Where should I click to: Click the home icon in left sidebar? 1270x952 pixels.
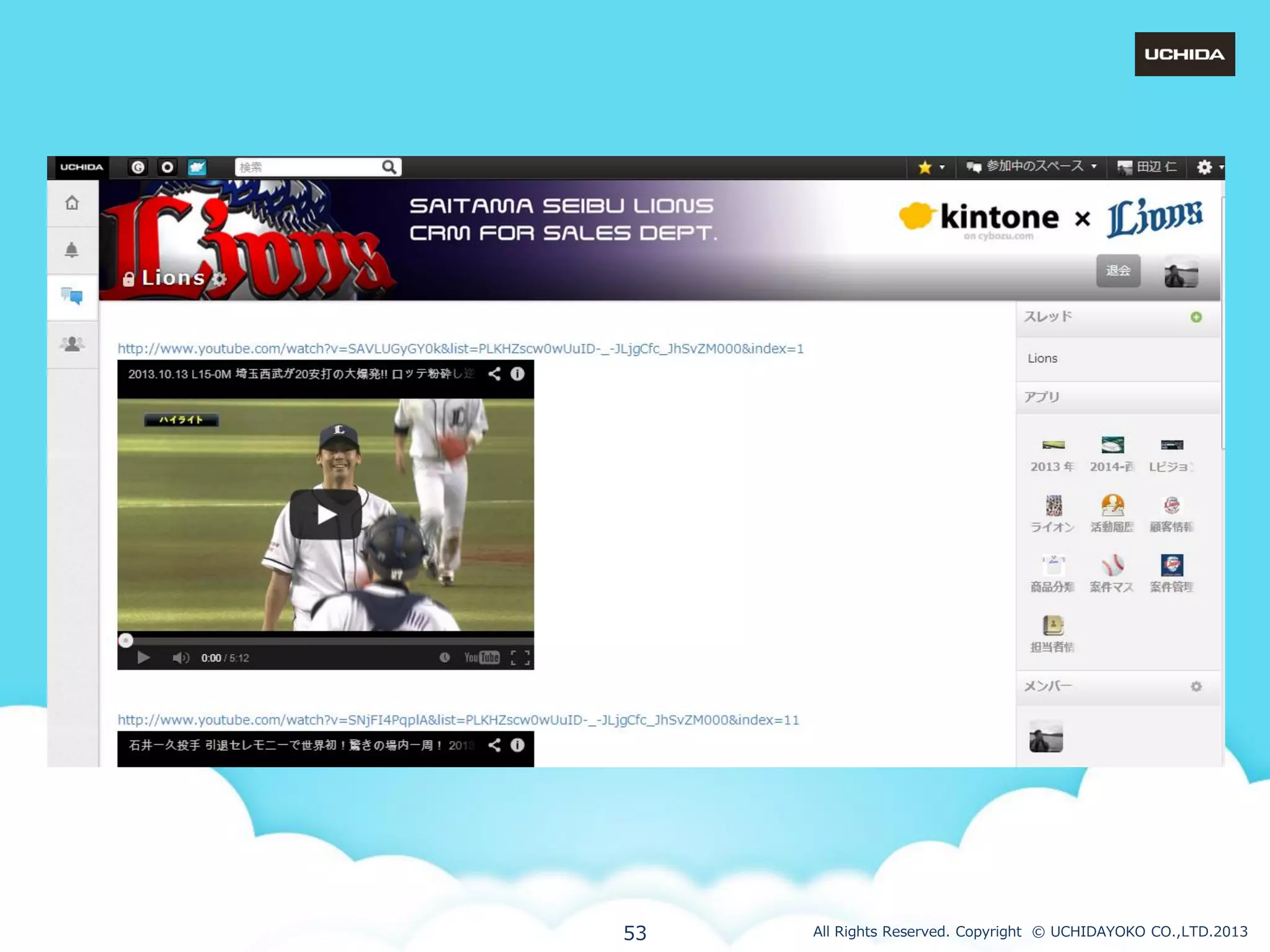[x=72, y=203]
